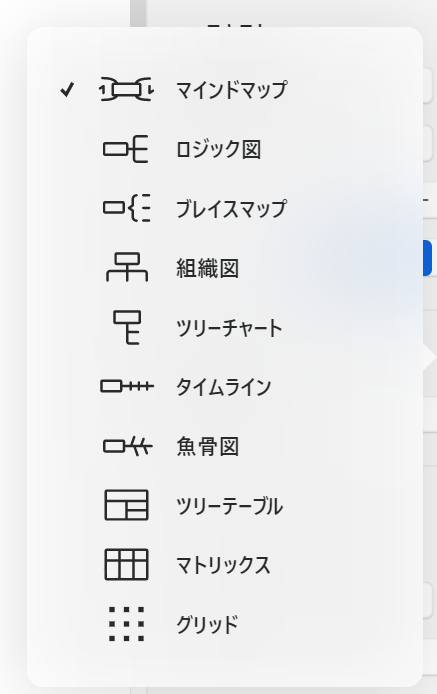Click the Matrix (マトリックス) icon

pos(126,564)
